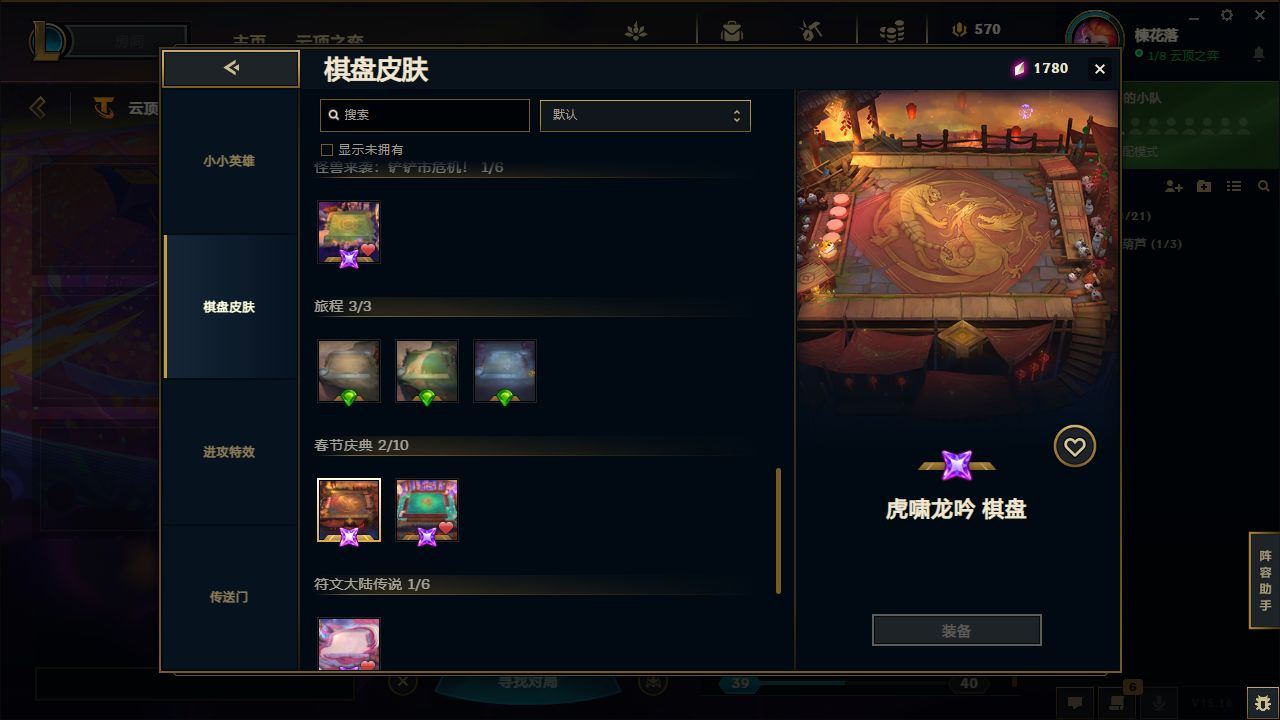Select the green 春节庆典 arena thumbnail

pyautogui.click(x=427, y=510)
